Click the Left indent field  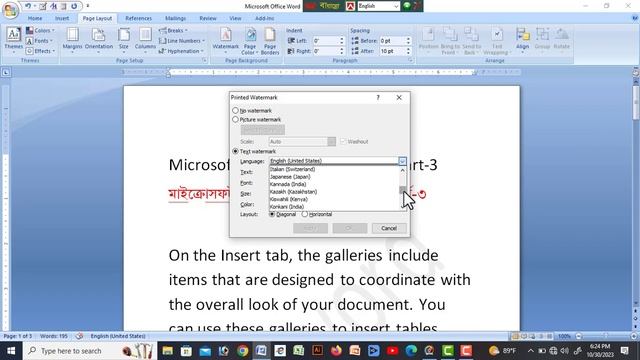point(326,41)
